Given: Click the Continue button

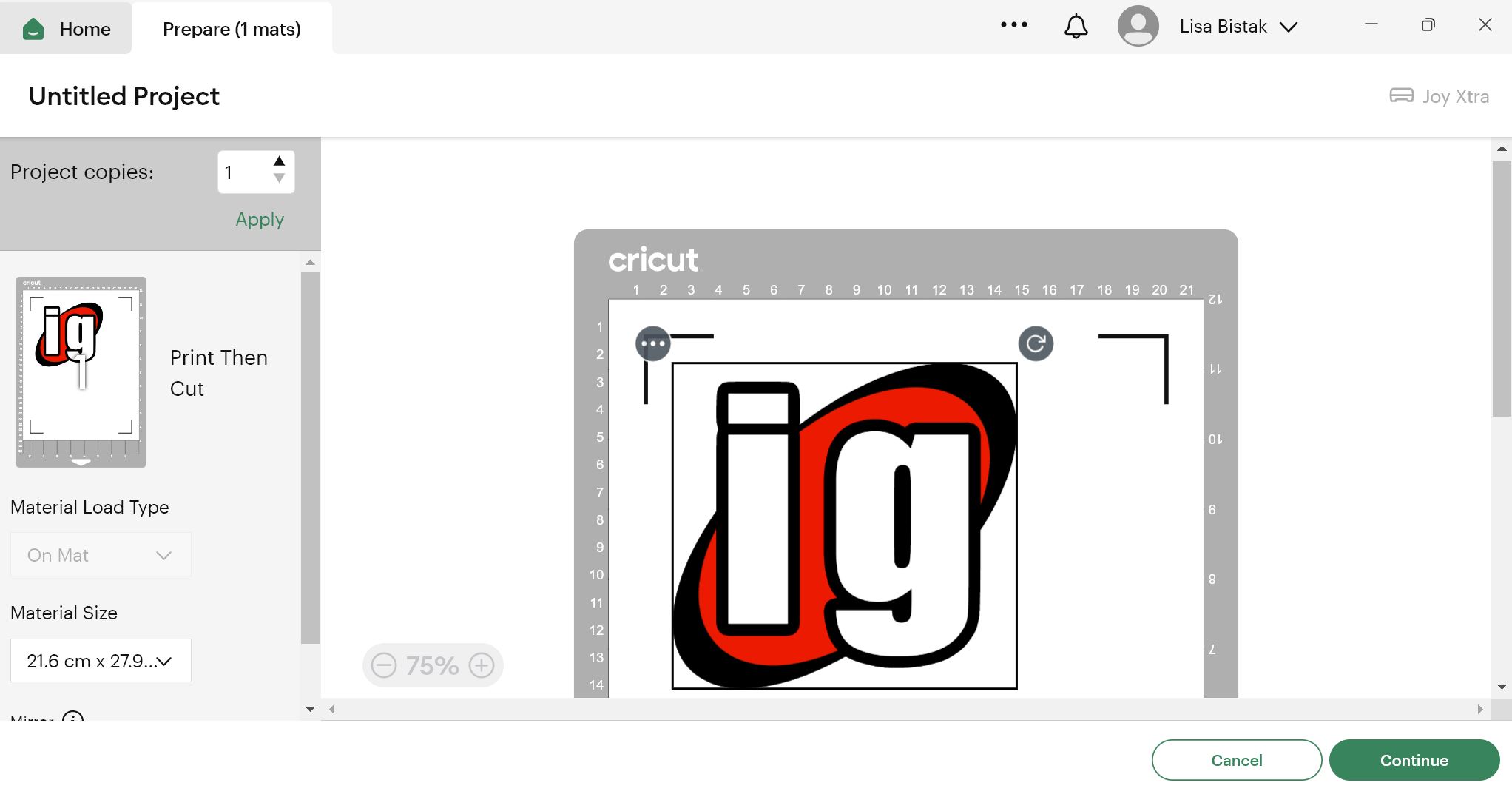Looking at the screenshot, I should point(1414,760).
